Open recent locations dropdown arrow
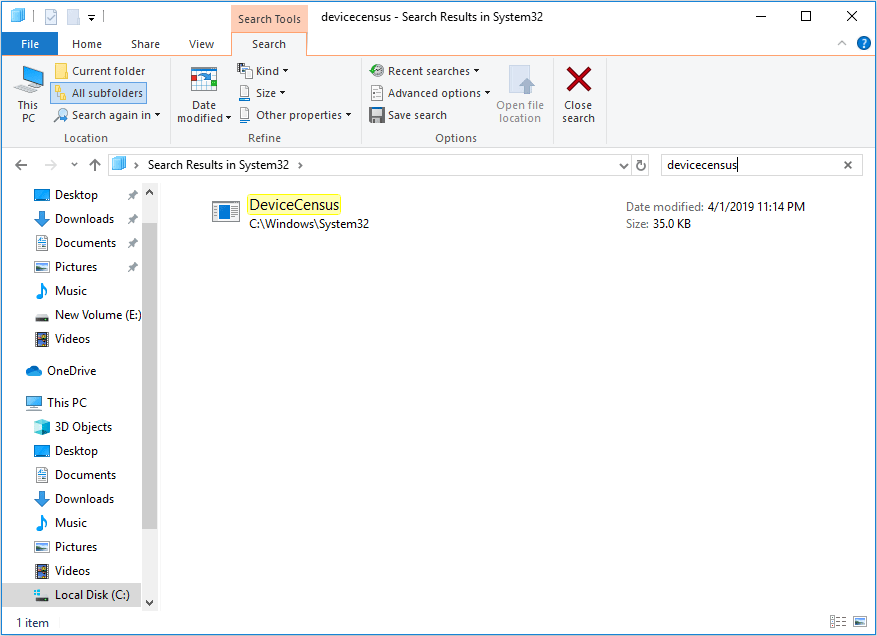The width and height of the screenshot is (877, 636). [74, 165]
